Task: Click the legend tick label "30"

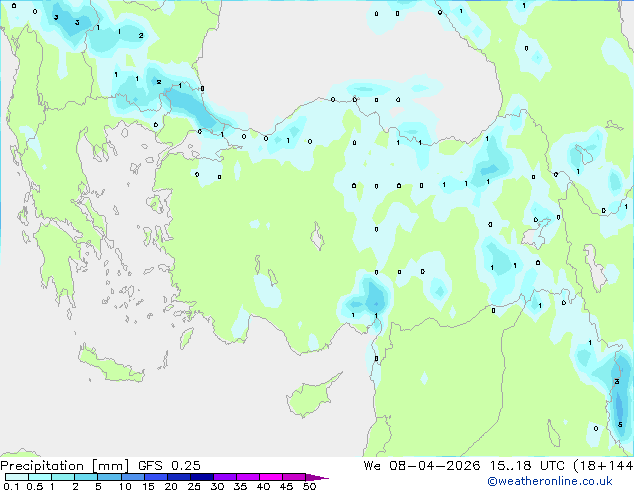Action: pyautogui.click(x=217, y=486)
